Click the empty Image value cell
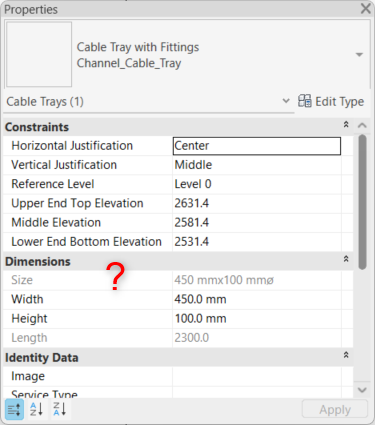 point(257,376)
